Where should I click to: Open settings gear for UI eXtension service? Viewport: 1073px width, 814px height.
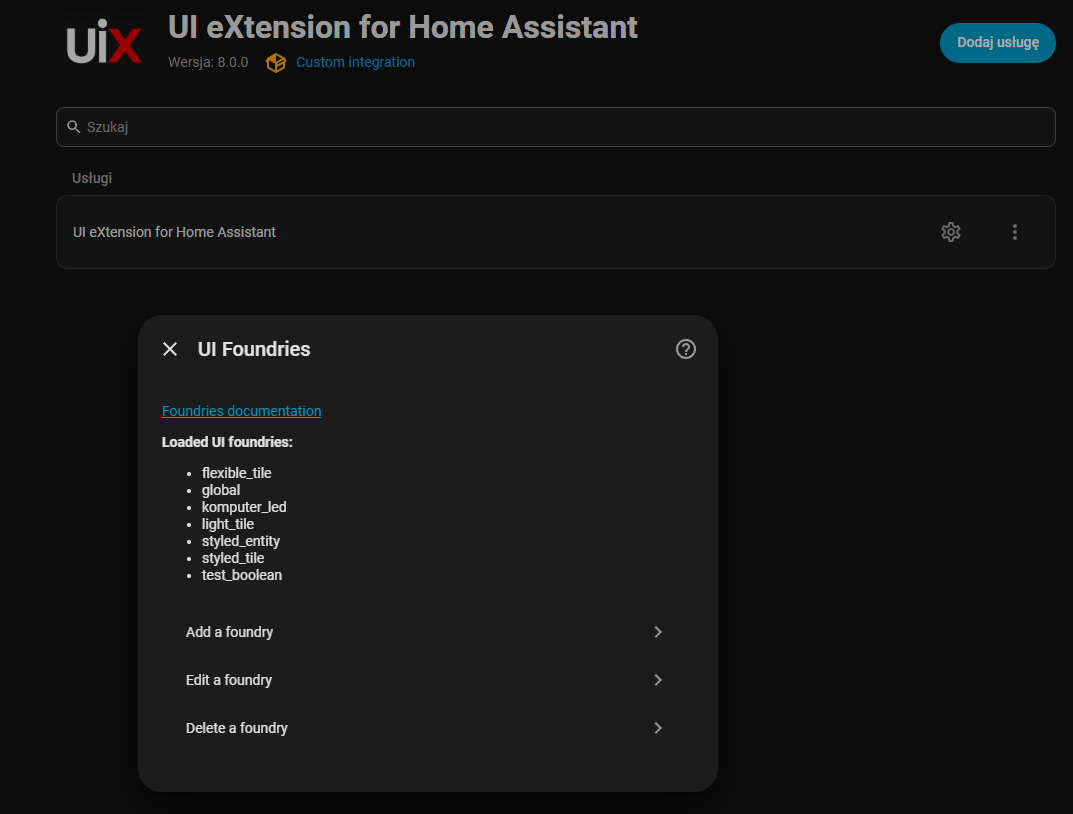951,232
